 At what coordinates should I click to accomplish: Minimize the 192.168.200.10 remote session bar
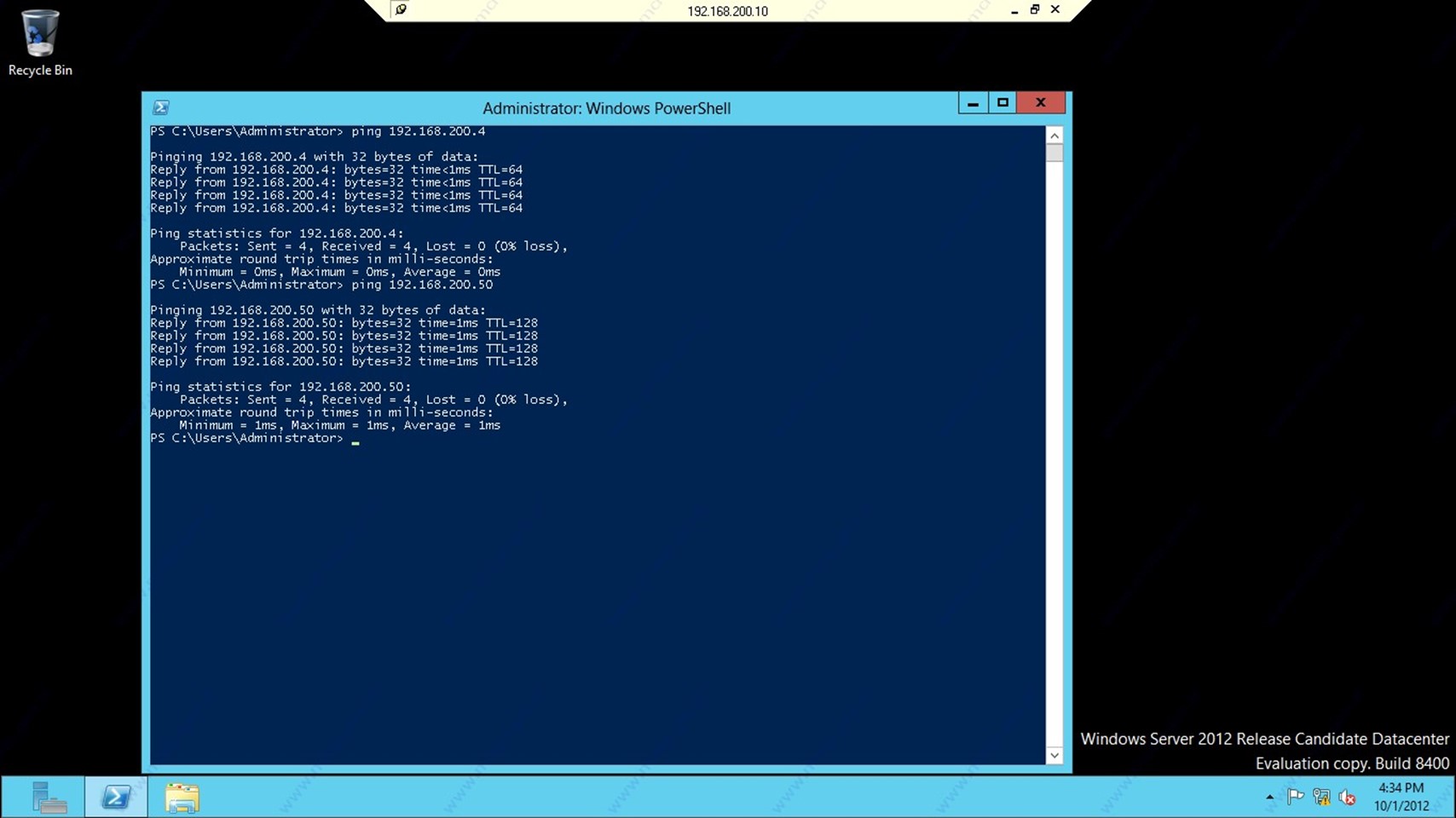[1014, 10]
